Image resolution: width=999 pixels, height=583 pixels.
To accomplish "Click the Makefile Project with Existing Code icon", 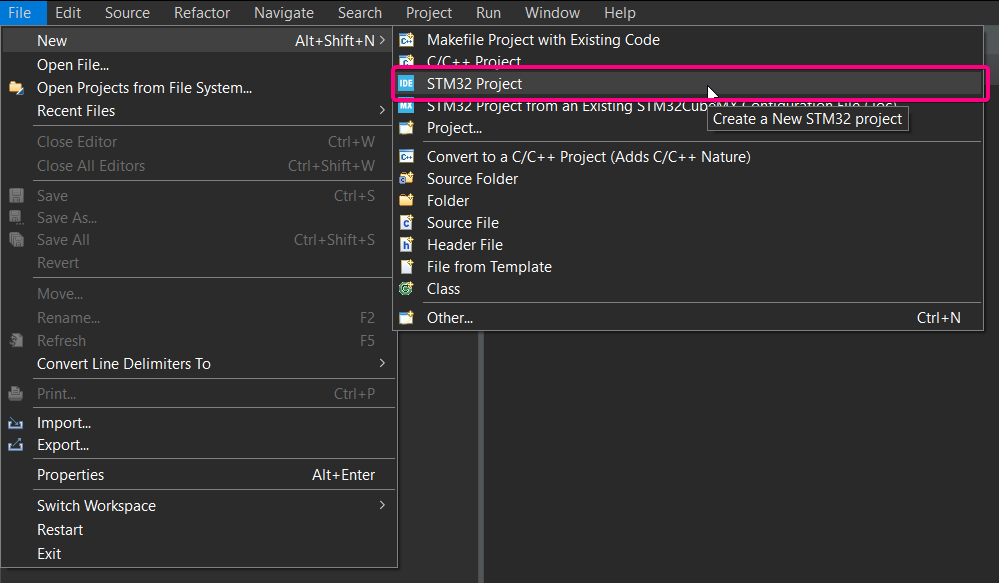I will click(406, 40).
